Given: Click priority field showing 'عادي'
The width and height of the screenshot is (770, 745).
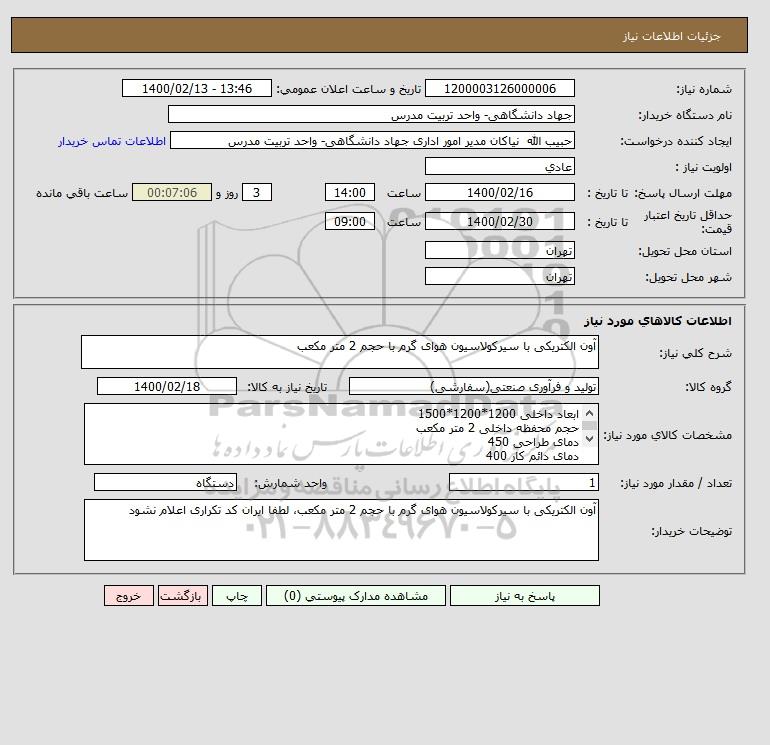Looking at the screenshot, I should pyautogui.click(x=499, y=166).
